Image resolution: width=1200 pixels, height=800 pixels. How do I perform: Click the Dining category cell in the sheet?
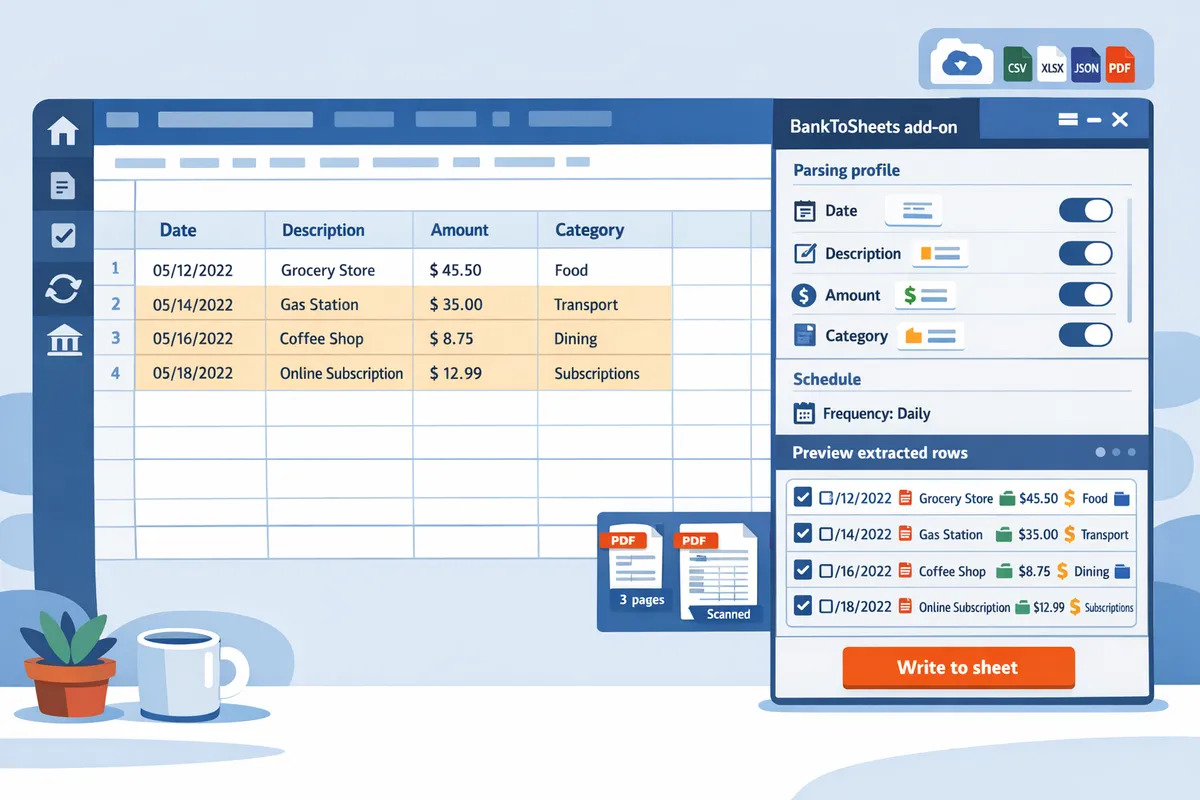coord(605,338)
